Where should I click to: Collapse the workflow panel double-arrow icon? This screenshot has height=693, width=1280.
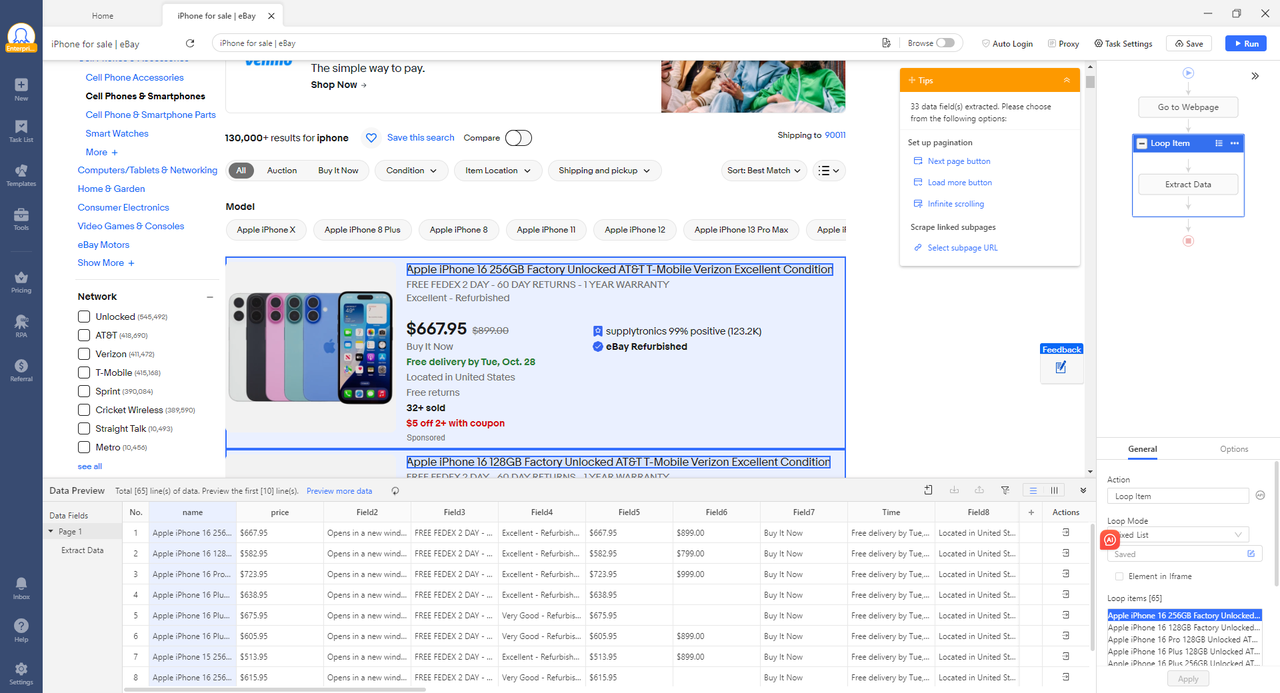tap(1255, 76)
